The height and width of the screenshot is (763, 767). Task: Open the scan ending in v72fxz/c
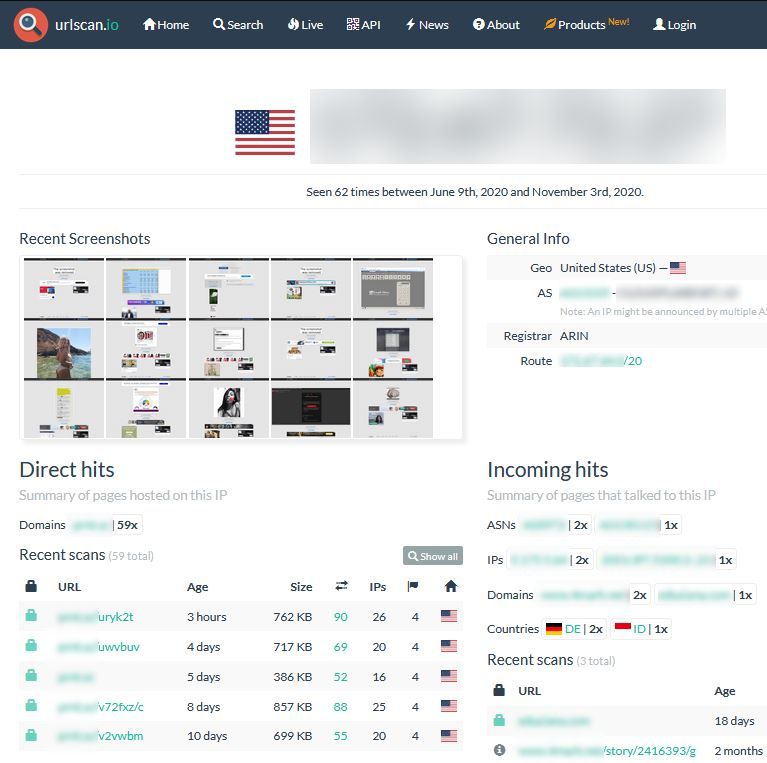[100, 707]
